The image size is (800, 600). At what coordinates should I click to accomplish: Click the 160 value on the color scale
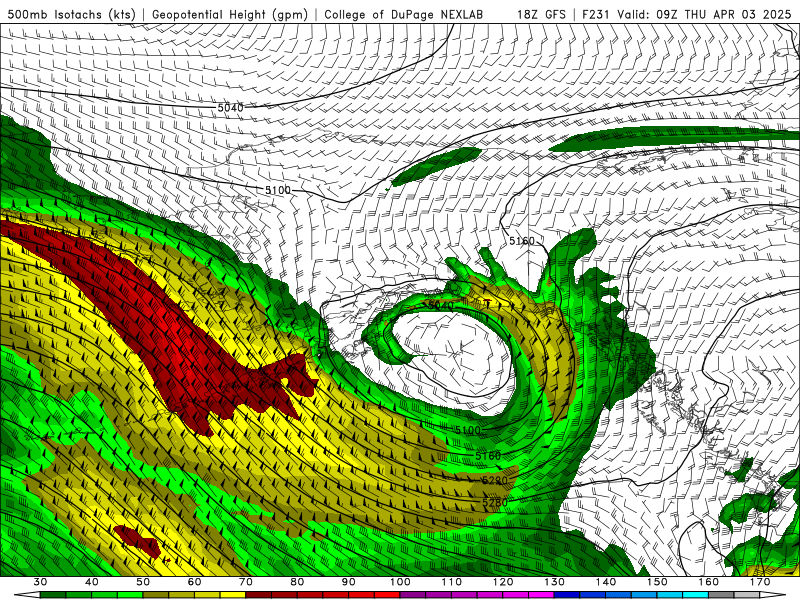(709, 582)
